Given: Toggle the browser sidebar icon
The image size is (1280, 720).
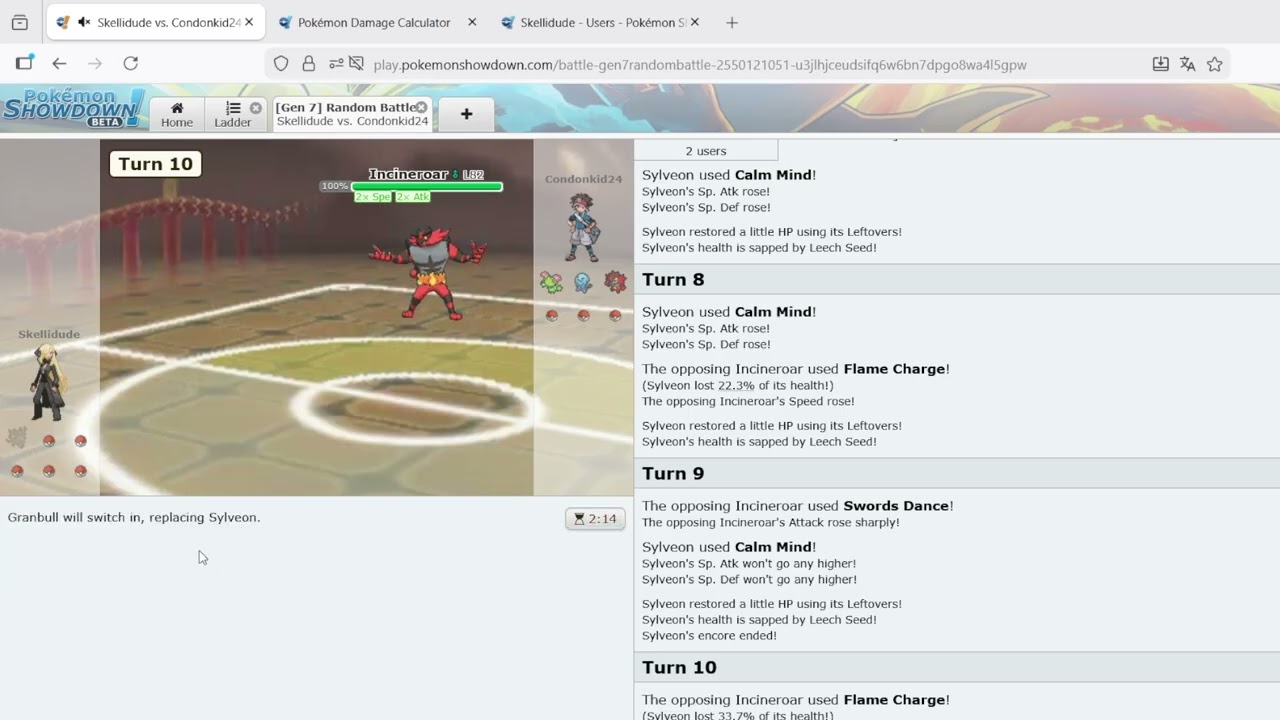Looking at the screenshot, I should coord(24,63).
